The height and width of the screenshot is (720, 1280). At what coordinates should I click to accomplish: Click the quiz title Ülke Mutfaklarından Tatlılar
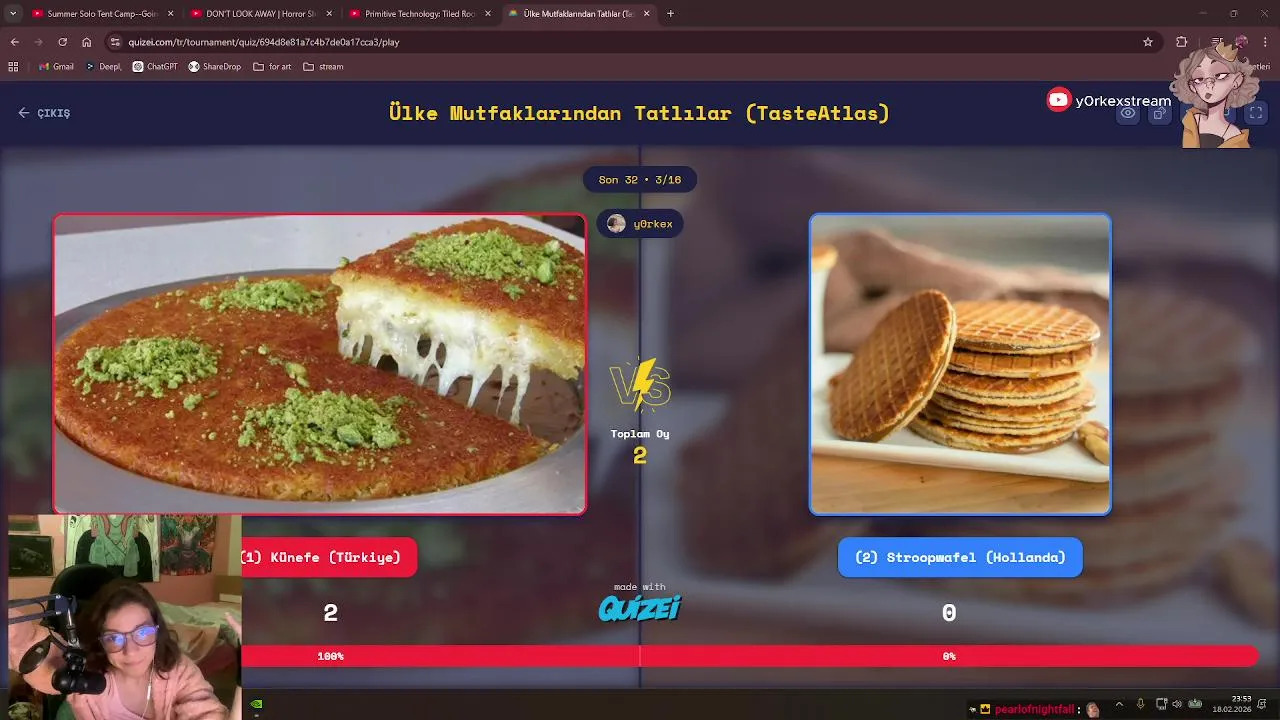point(639,113)
